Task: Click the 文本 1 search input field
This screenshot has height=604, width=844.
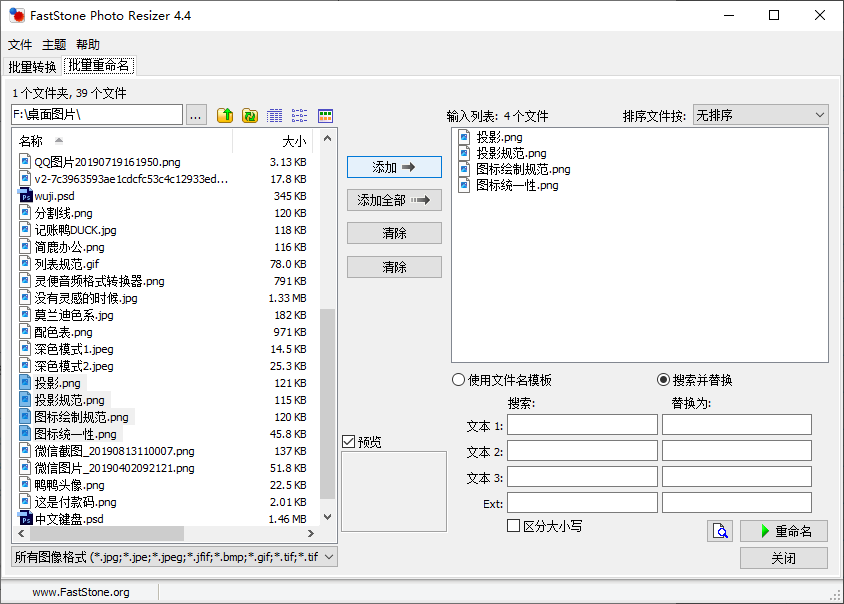Action: tap(582, 425)
